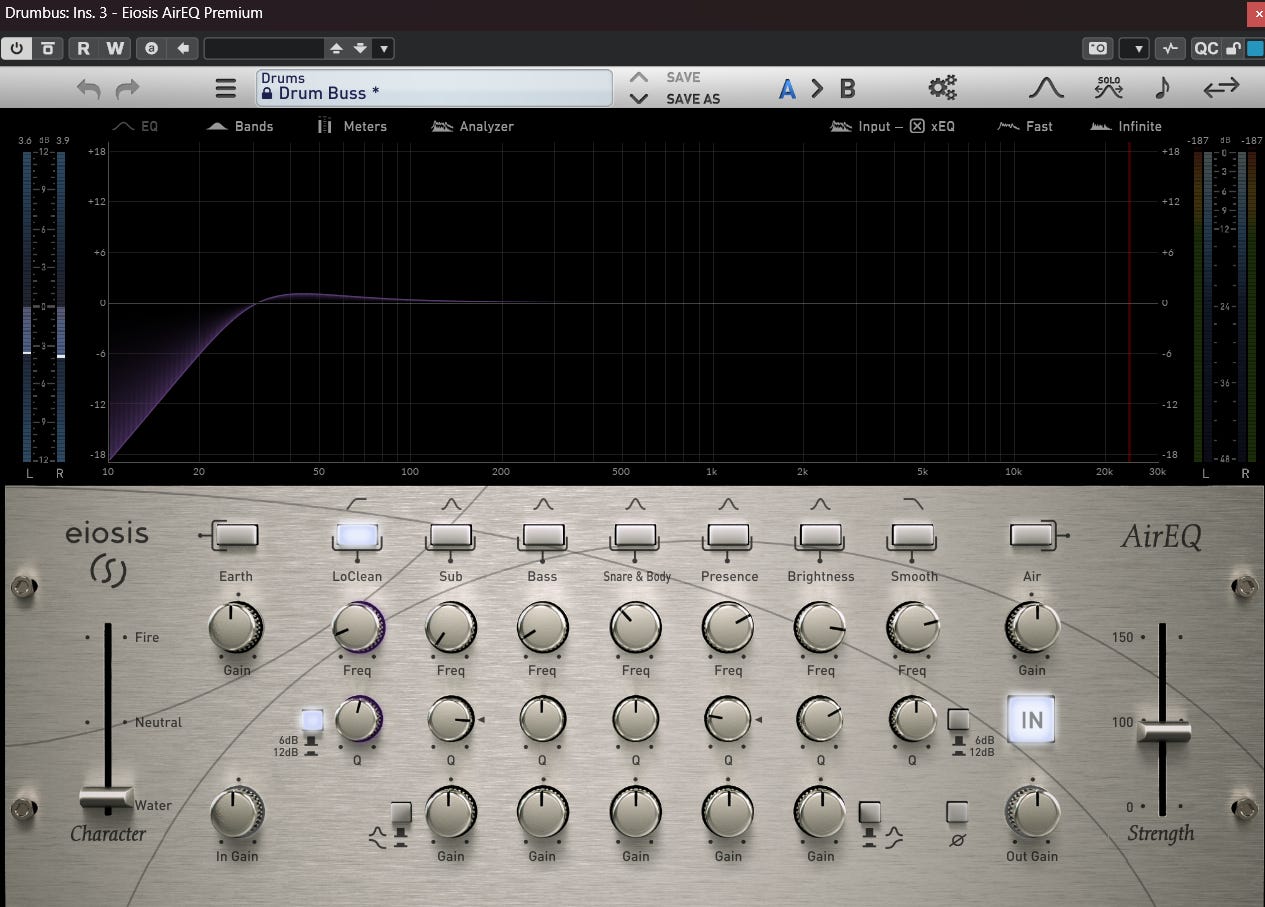Select next preset with down chevron
The height and width of the screenshot is (907, 1265).
(639, 98)
